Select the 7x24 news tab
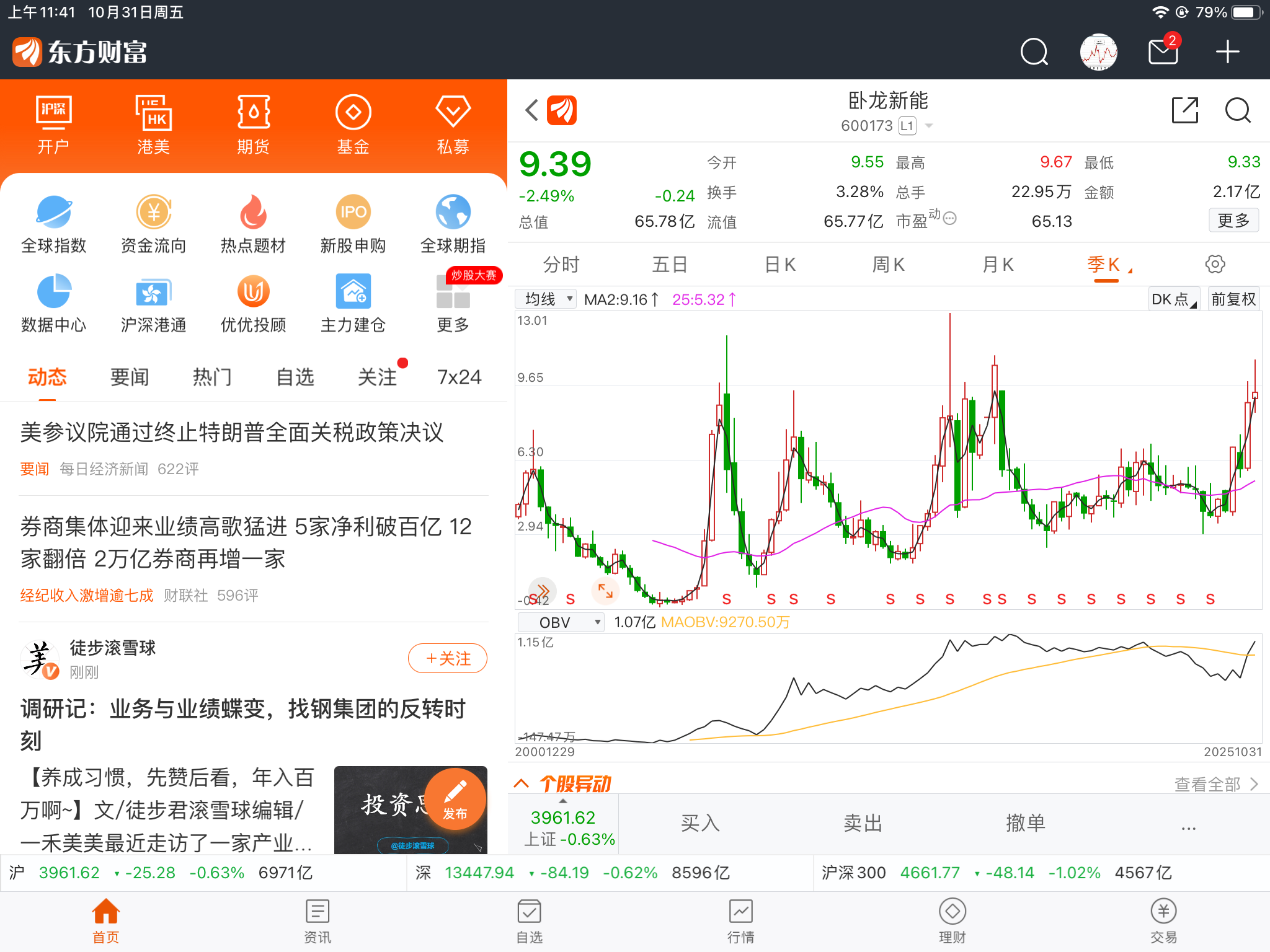The width and height of the screenshot is (1270, 952). [x=459, y=377]
